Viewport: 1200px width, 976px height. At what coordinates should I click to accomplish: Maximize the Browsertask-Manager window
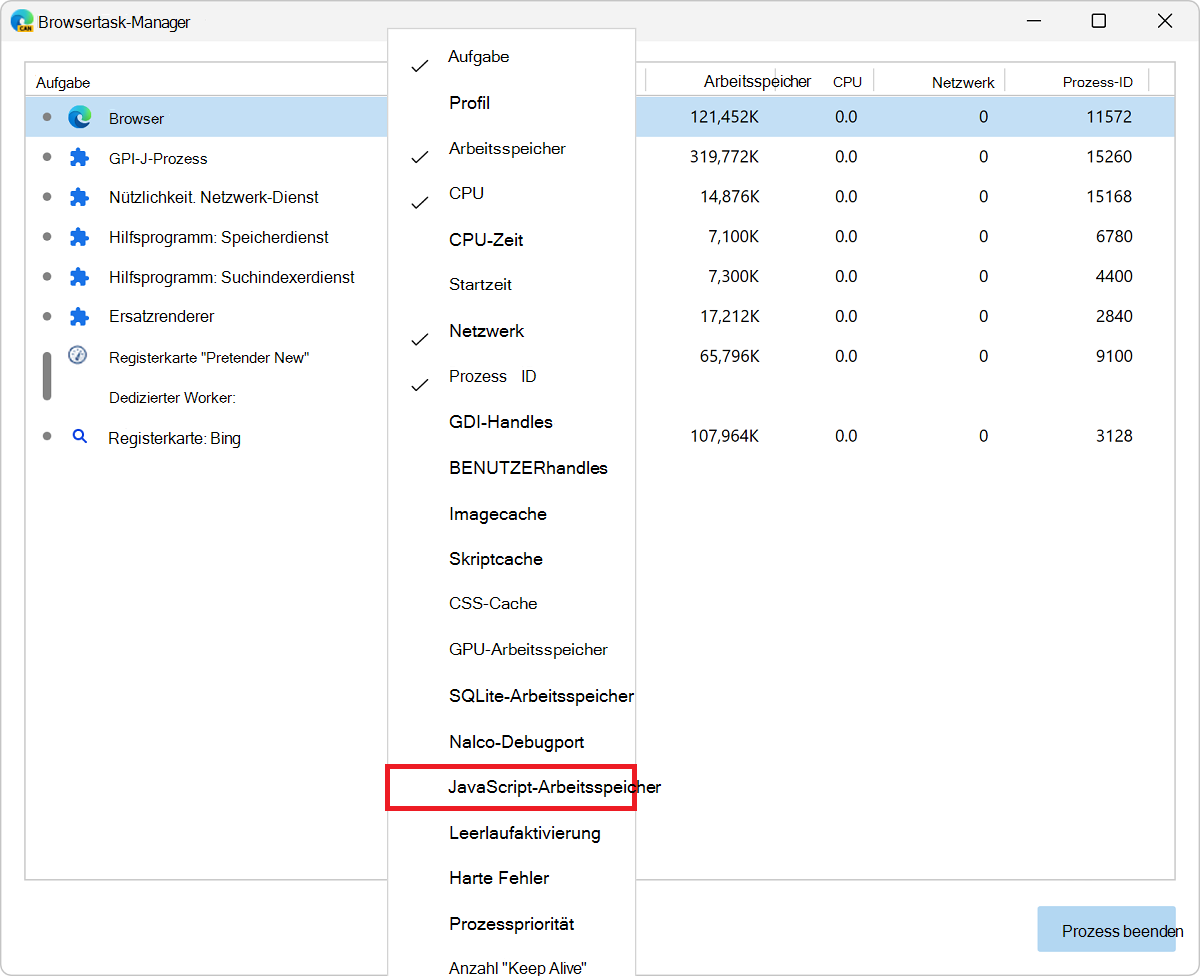click(x=1098, y=21)
